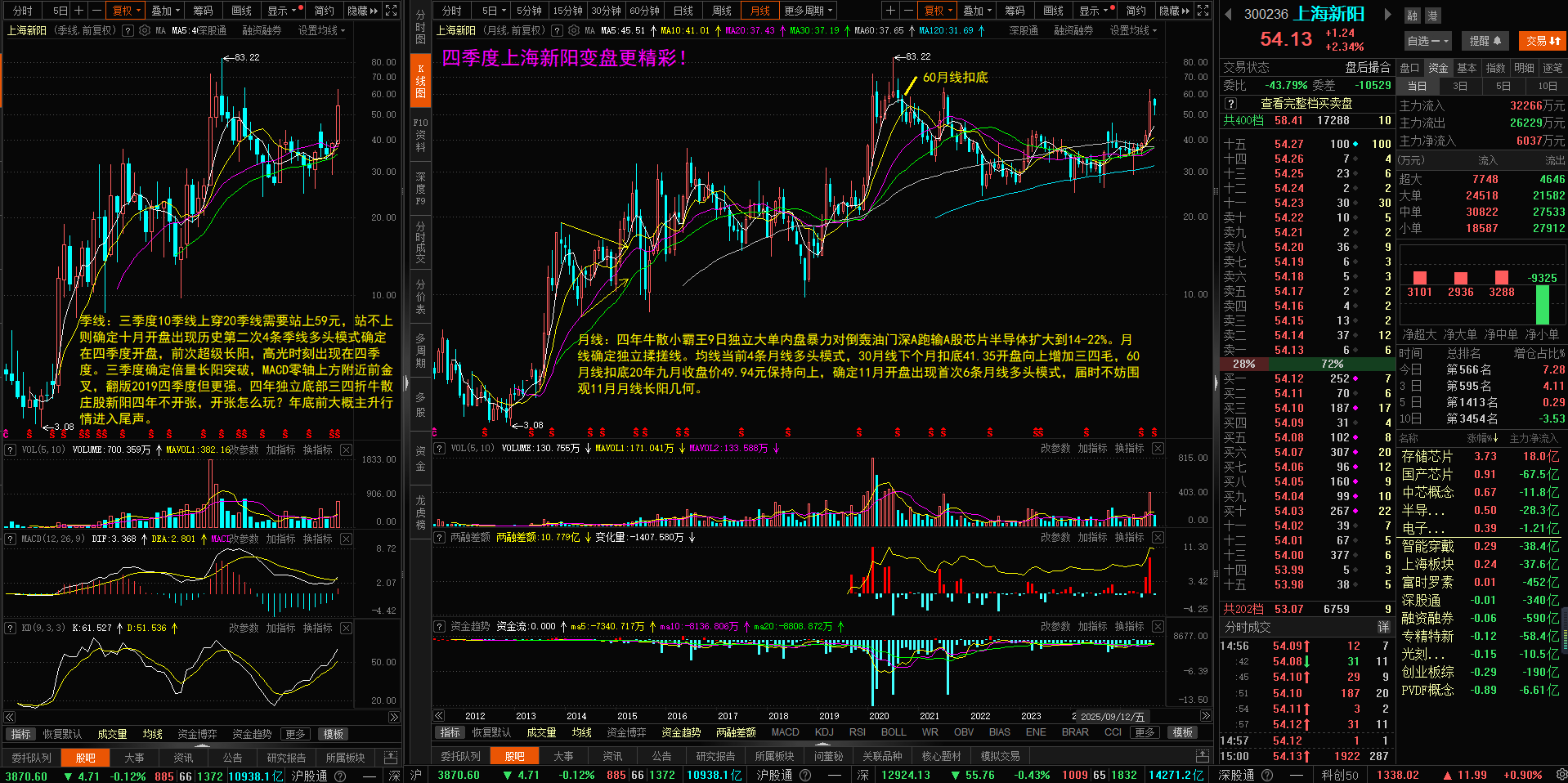Open 复权 dropdown in left chart toolbar
The height and width of the screenshot is (783, 1568).
[x=127, y=11]
